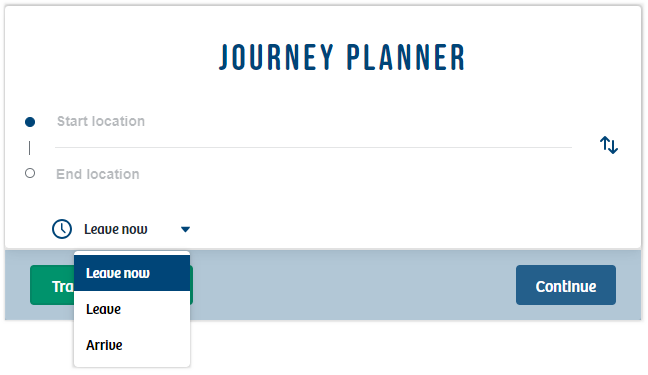Collapse the time dropdown using the caret arrow
This screenshot has height=375, width=648.
[185, 229]
